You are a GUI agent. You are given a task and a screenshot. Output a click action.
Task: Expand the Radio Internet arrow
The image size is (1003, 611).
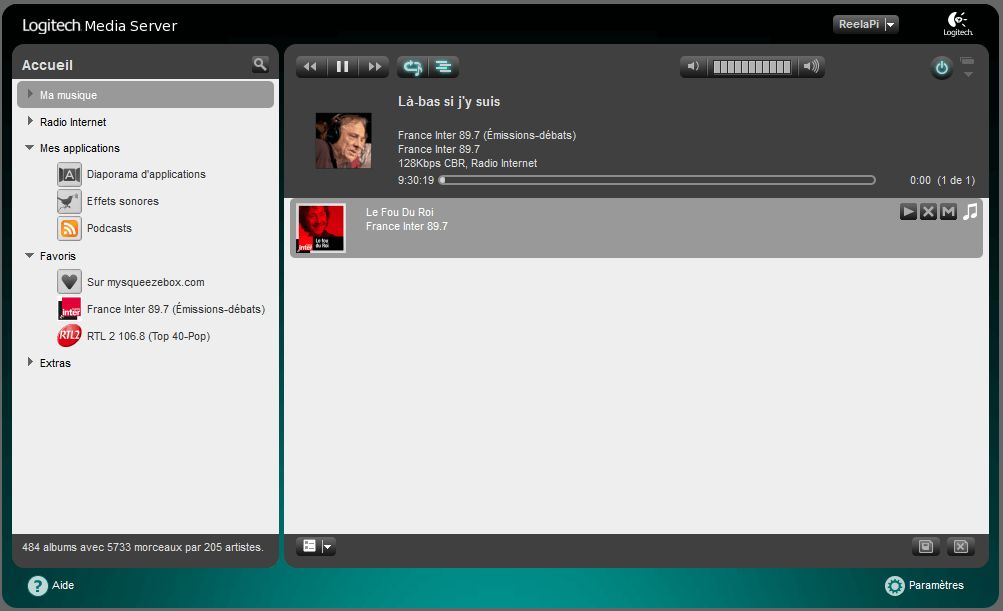tap(29, 121)
